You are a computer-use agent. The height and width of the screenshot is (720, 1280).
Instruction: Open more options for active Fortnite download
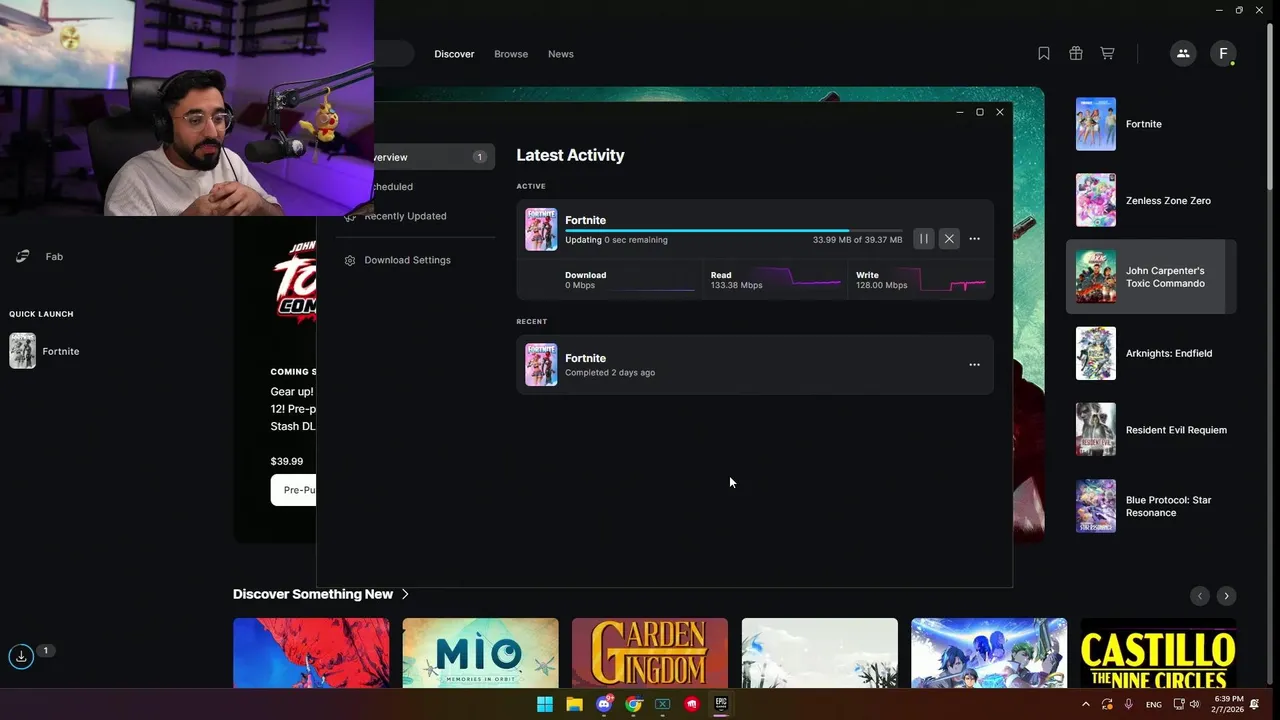pos(974,239)
